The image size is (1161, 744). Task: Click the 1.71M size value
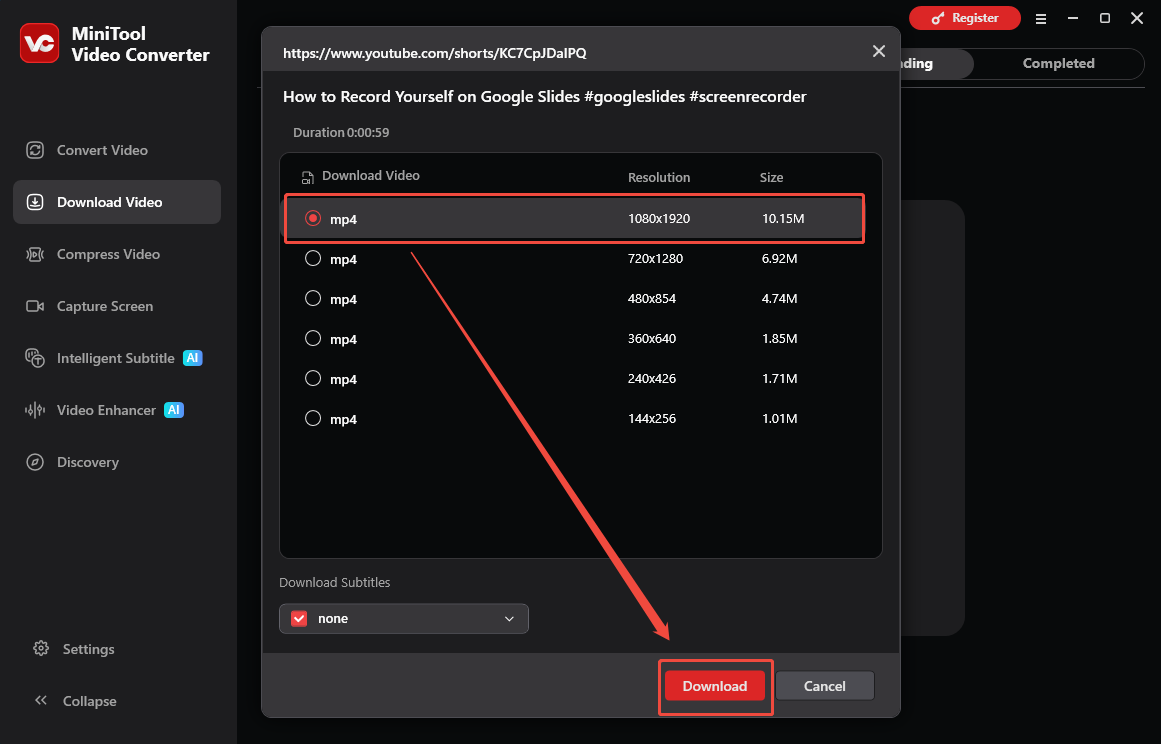click(780, 378)
